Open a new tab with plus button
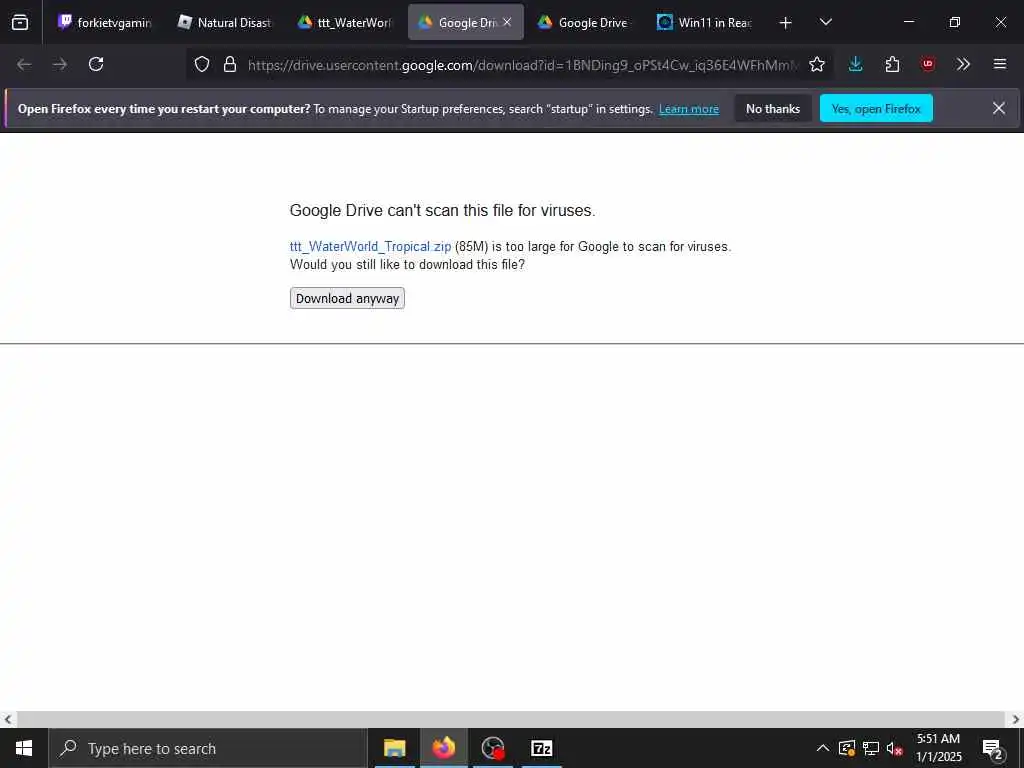Image resolution: width=1024 pixels, height=768 pixels. 786,23
